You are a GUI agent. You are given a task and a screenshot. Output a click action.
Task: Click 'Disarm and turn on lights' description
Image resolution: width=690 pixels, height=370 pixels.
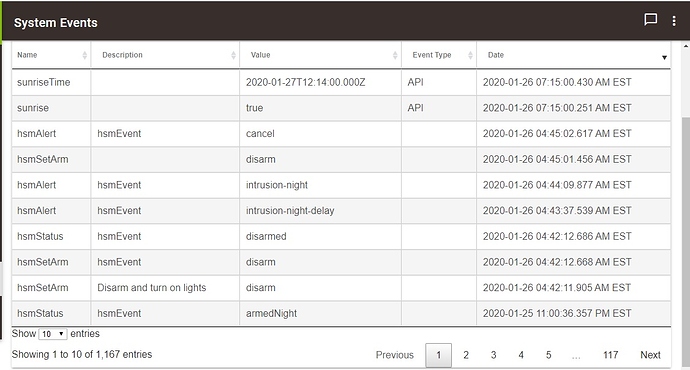(151, 288)
